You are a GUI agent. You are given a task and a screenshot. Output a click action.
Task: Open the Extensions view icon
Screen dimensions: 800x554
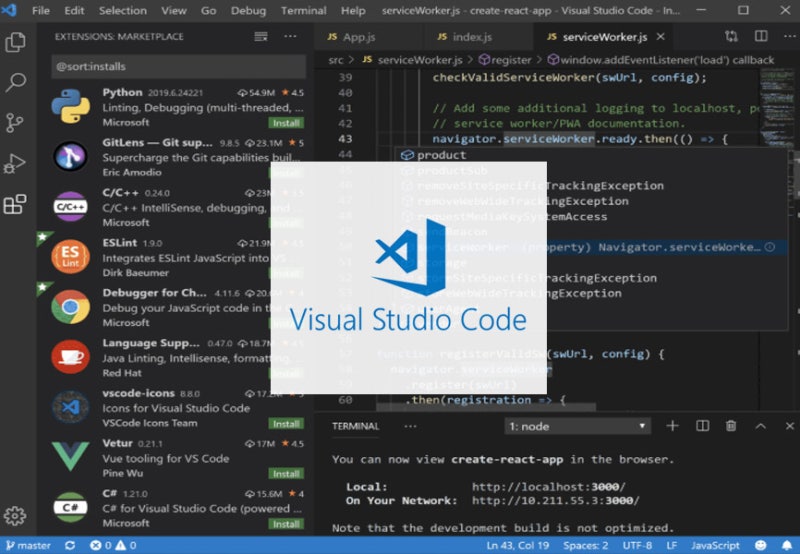click(x=15, y=205)
